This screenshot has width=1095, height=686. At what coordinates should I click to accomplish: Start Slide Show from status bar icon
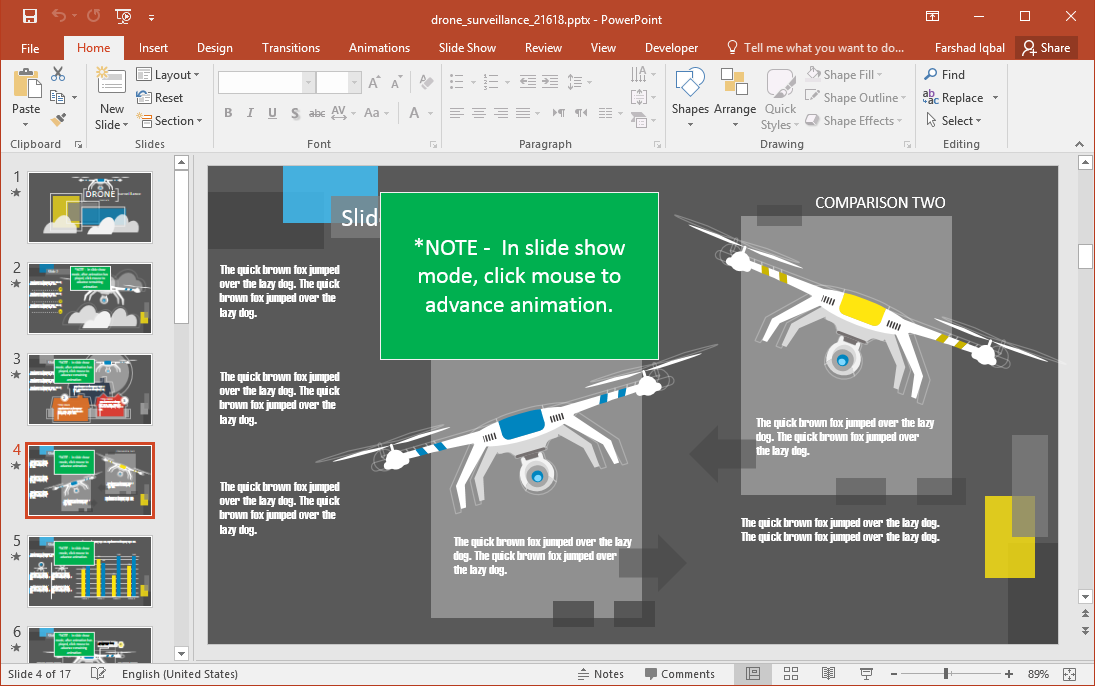(x=866, y=674)
